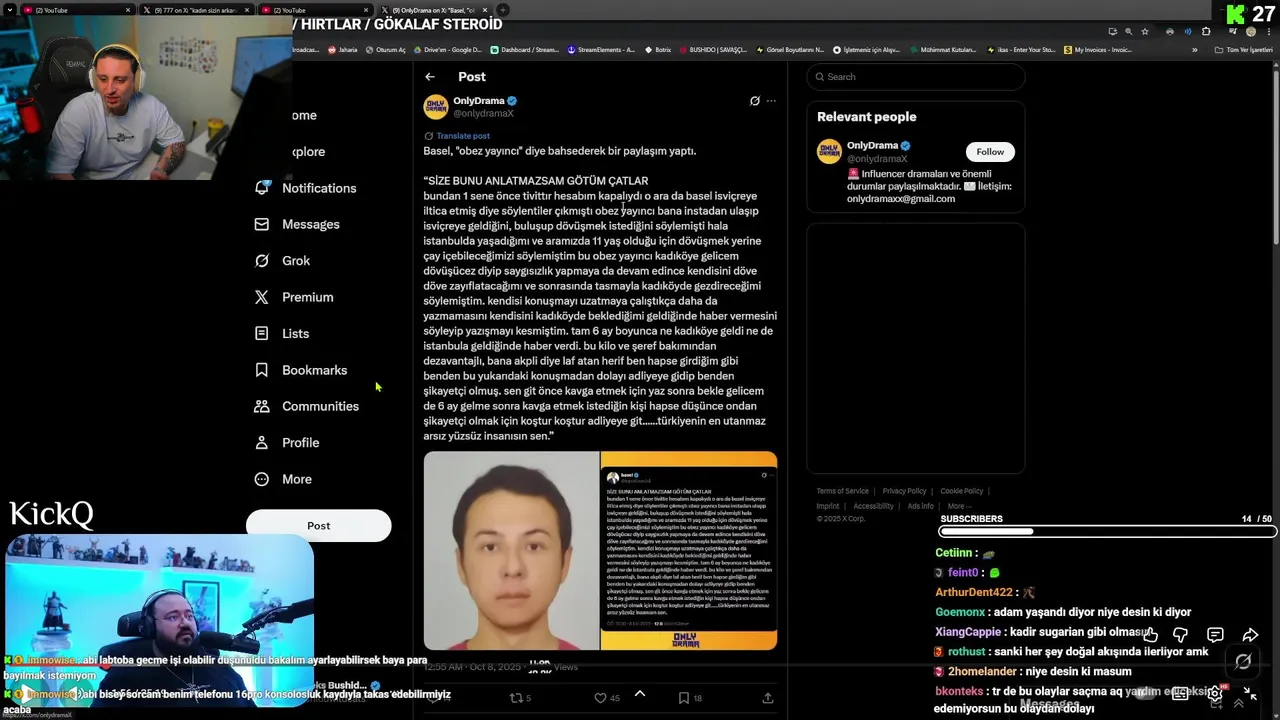Screen dimensions: 1280x720
Task: Open Grok in the X sidebar
Action: [x=283, y=260]
